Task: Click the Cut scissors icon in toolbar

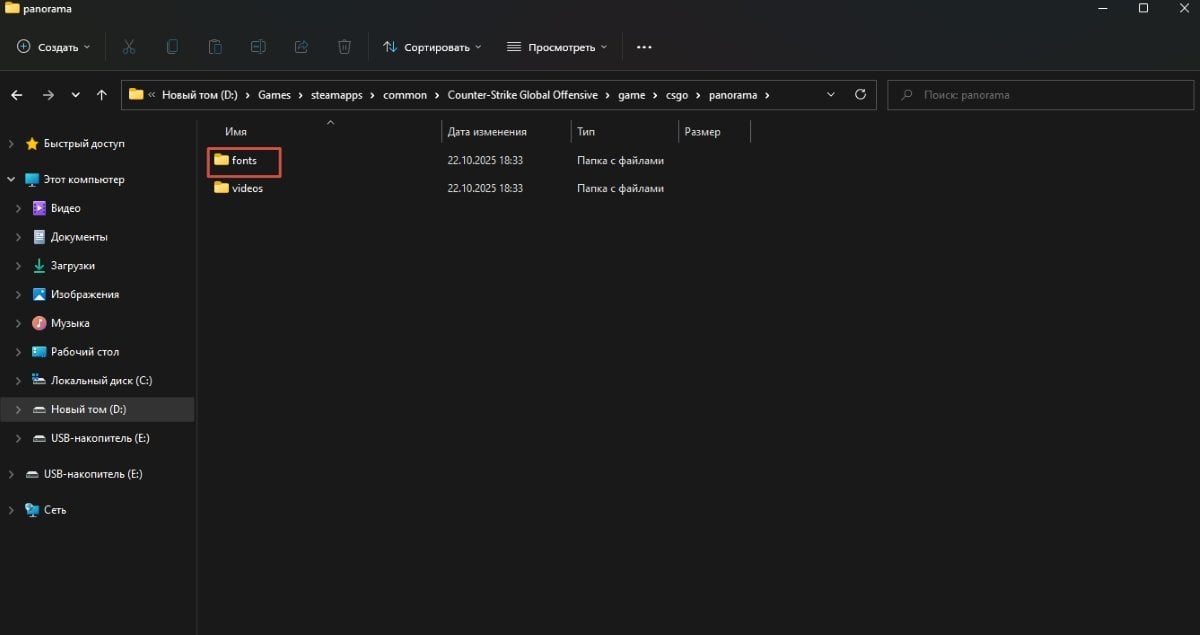Action: pyautogui.click(x=129, y=47)
